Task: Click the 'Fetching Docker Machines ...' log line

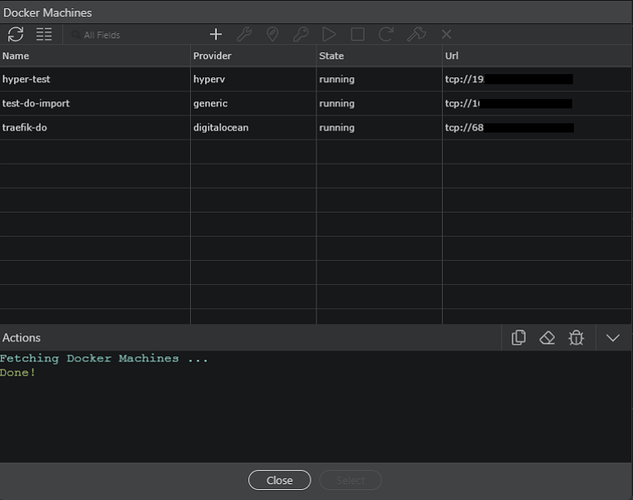Action: tap(104, 358)
